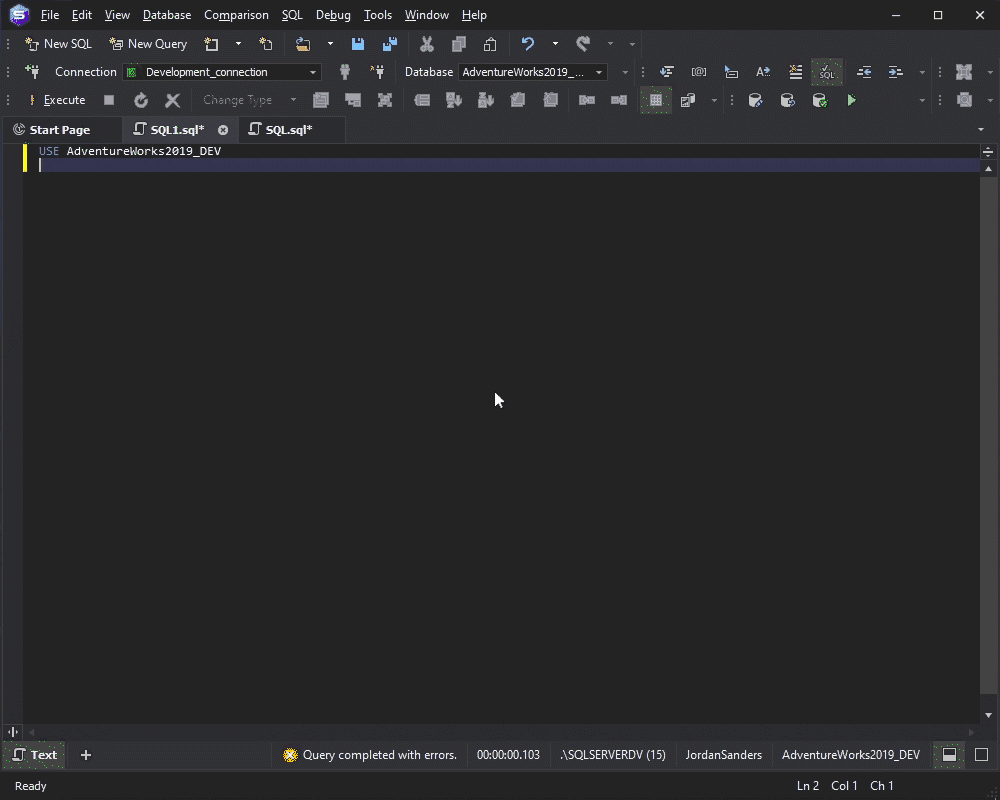Open the Tools menu
Image resolution: width=1000 pixels, height=800 pixels.
[x=378, y=15]
